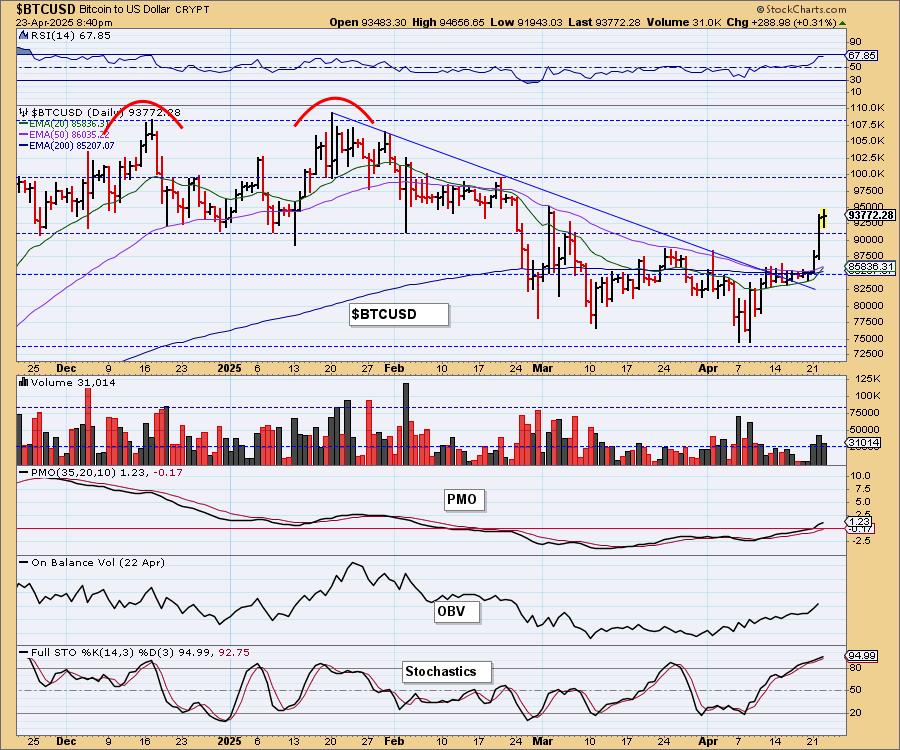The width and height of the screenshot is (900, 750).
Task: Click the 'On Balance Vol (22 Apr)' label
Action: (98, 562)
